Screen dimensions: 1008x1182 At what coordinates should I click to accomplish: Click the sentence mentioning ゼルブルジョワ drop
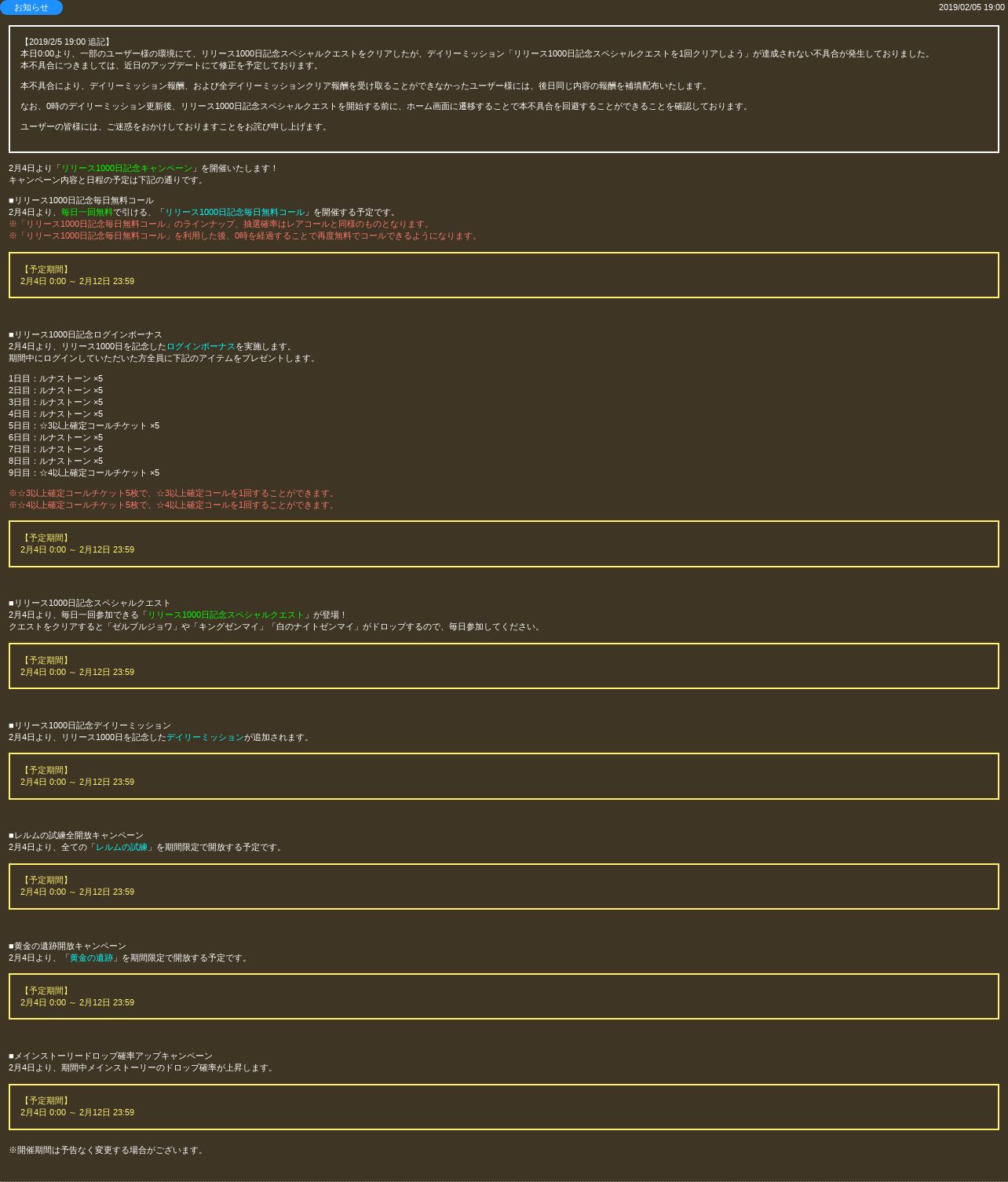pos(276,626)
